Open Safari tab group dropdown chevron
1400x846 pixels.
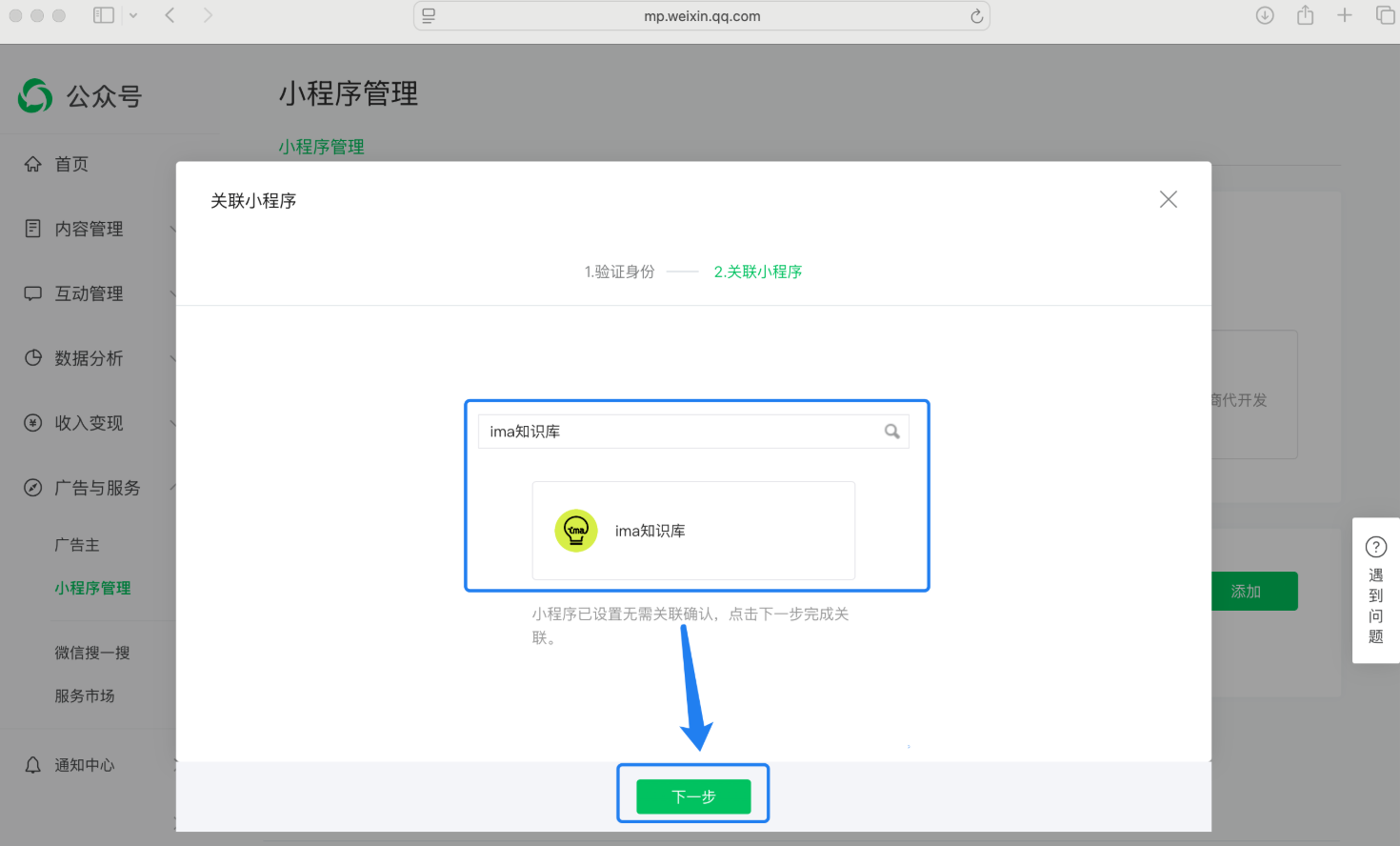(x=133, y=15)
